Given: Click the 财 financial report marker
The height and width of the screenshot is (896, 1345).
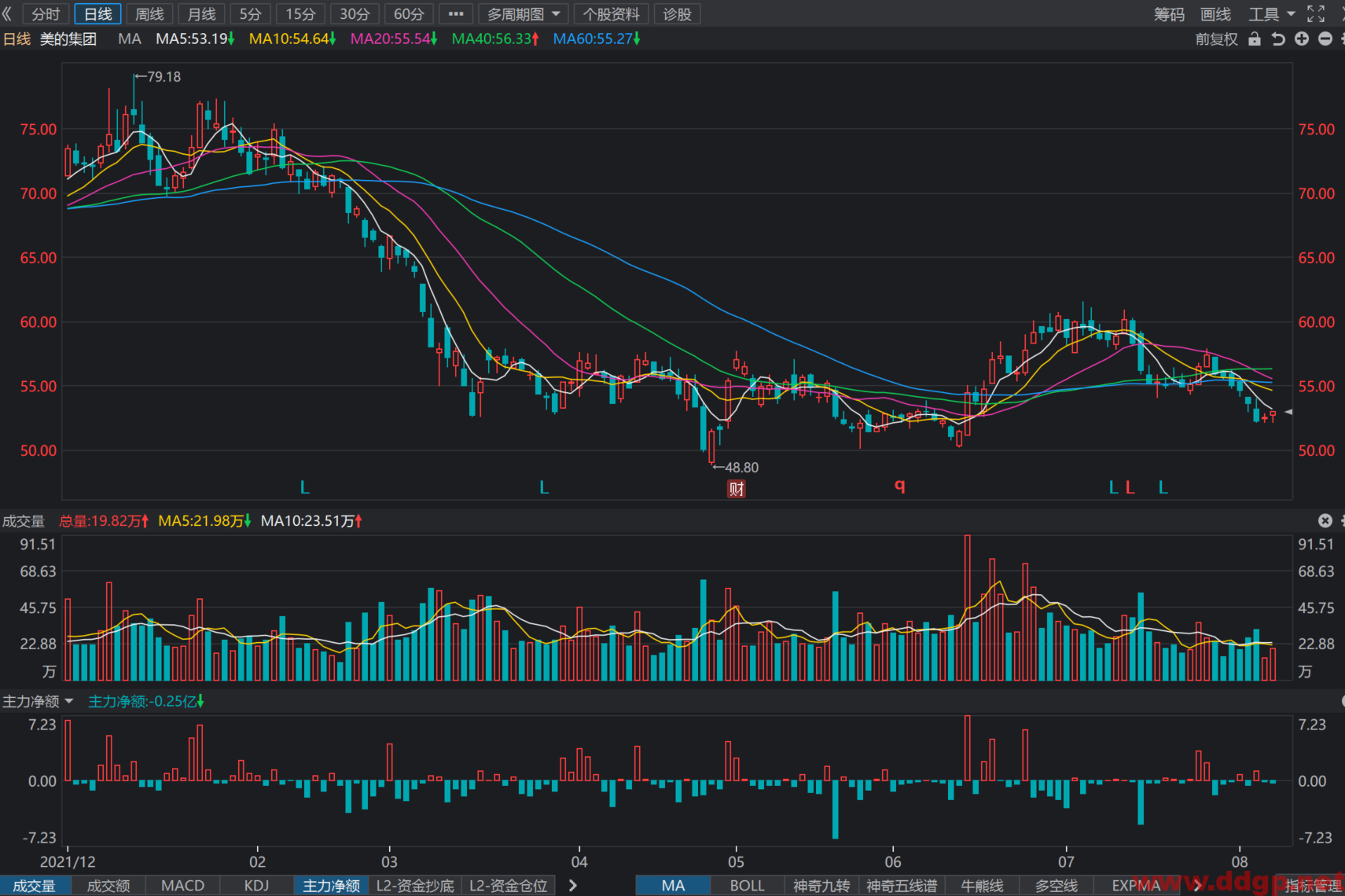Looking at the screenshot, I should (x=737, y=489).
